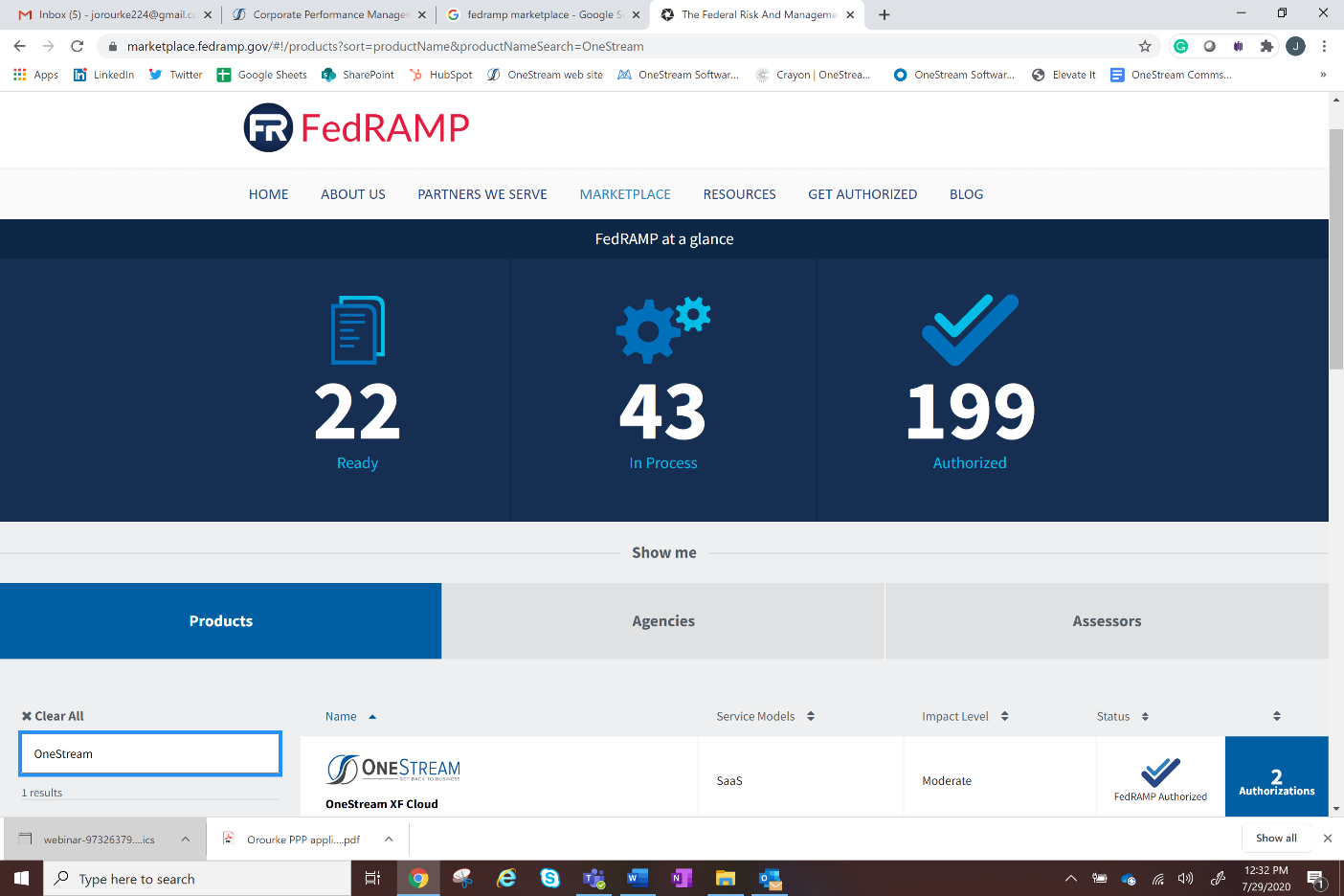
Task: Open the Grammarly extension icon
Action: pos(1181,46)
